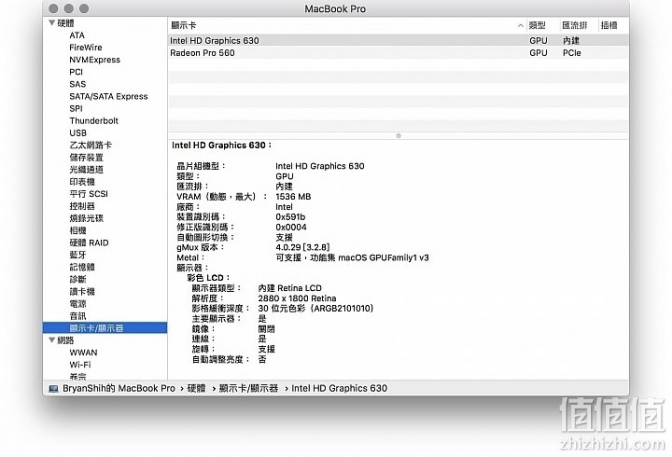
Task: Click revision ID 0x0004
Action: [x=291, y=227]
